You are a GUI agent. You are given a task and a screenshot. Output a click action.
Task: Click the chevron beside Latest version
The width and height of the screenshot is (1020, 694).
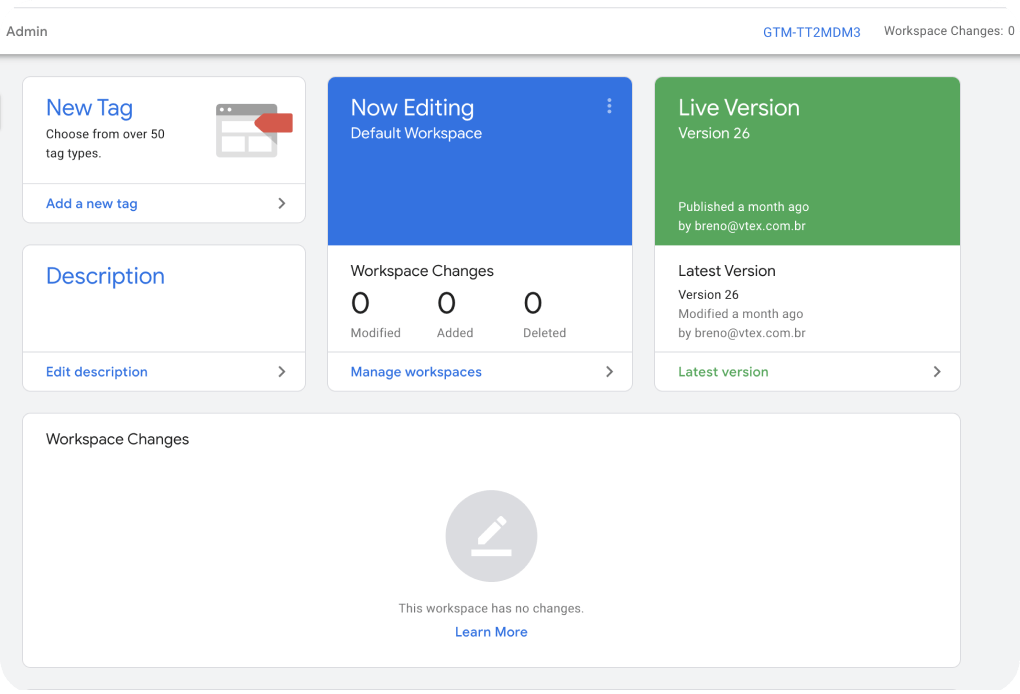pos(937,371)
